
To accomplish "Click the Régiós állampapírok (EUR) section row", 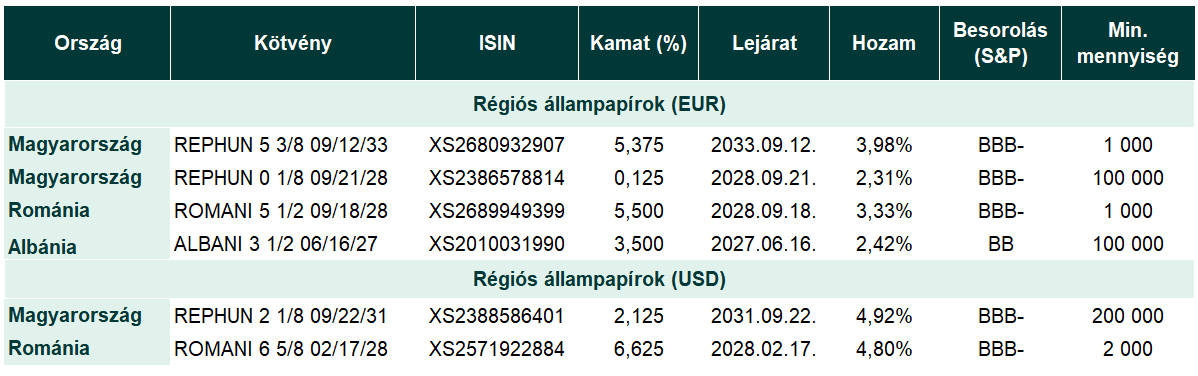I will click(599, 105).
